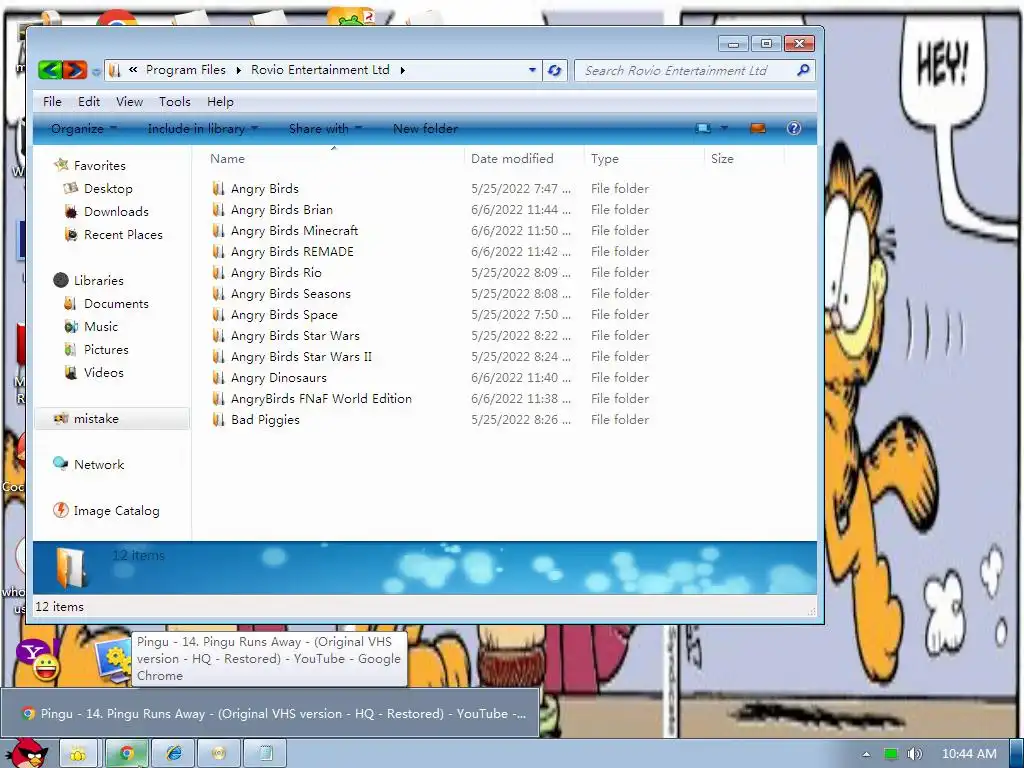Screen dimensions: 1024x768
Task: Select the Angry Birds Rio folder
Action: click(x=276, y=272)
